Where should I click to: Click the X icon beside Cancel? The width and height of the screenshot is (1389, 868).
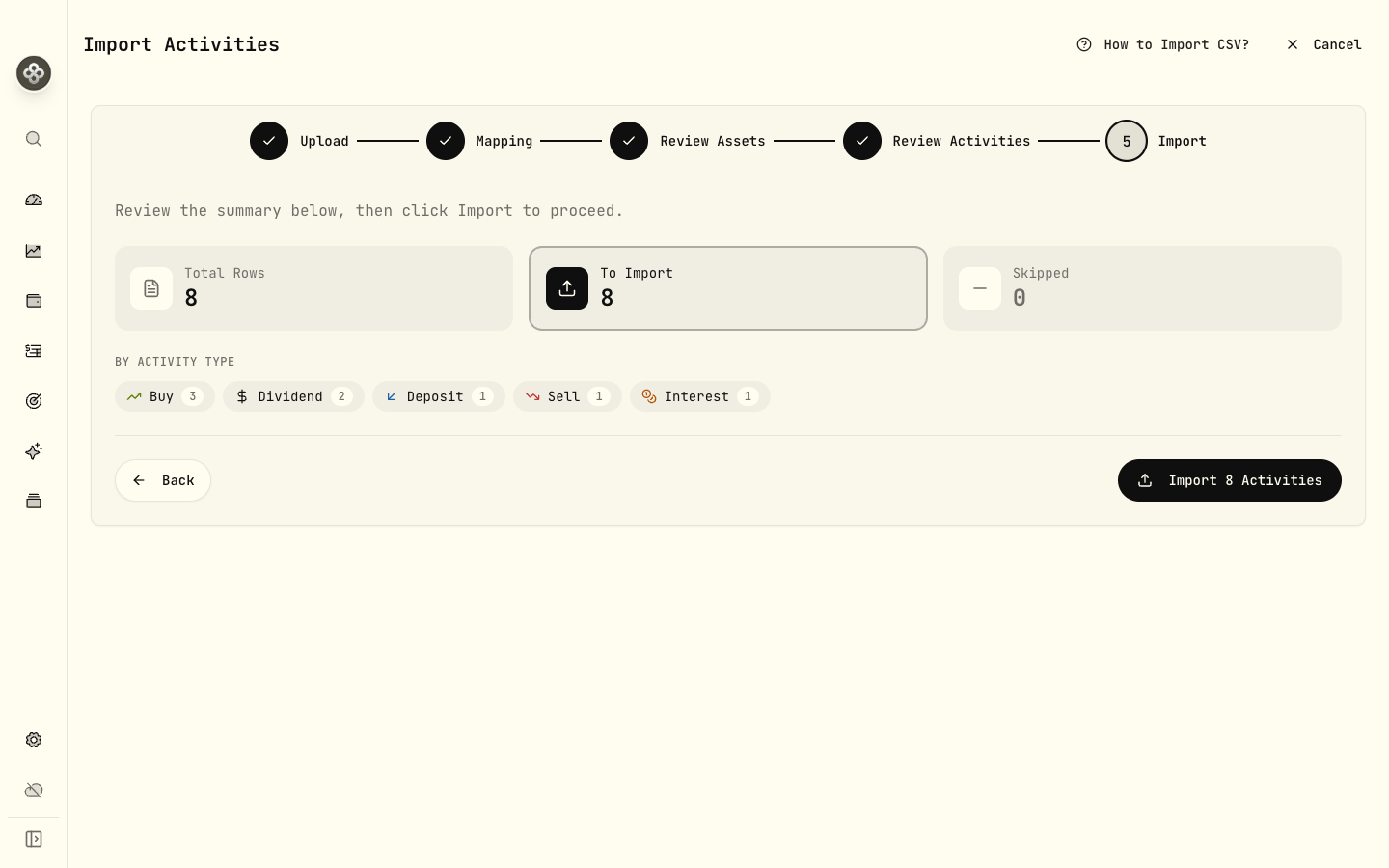(1293, 44)
